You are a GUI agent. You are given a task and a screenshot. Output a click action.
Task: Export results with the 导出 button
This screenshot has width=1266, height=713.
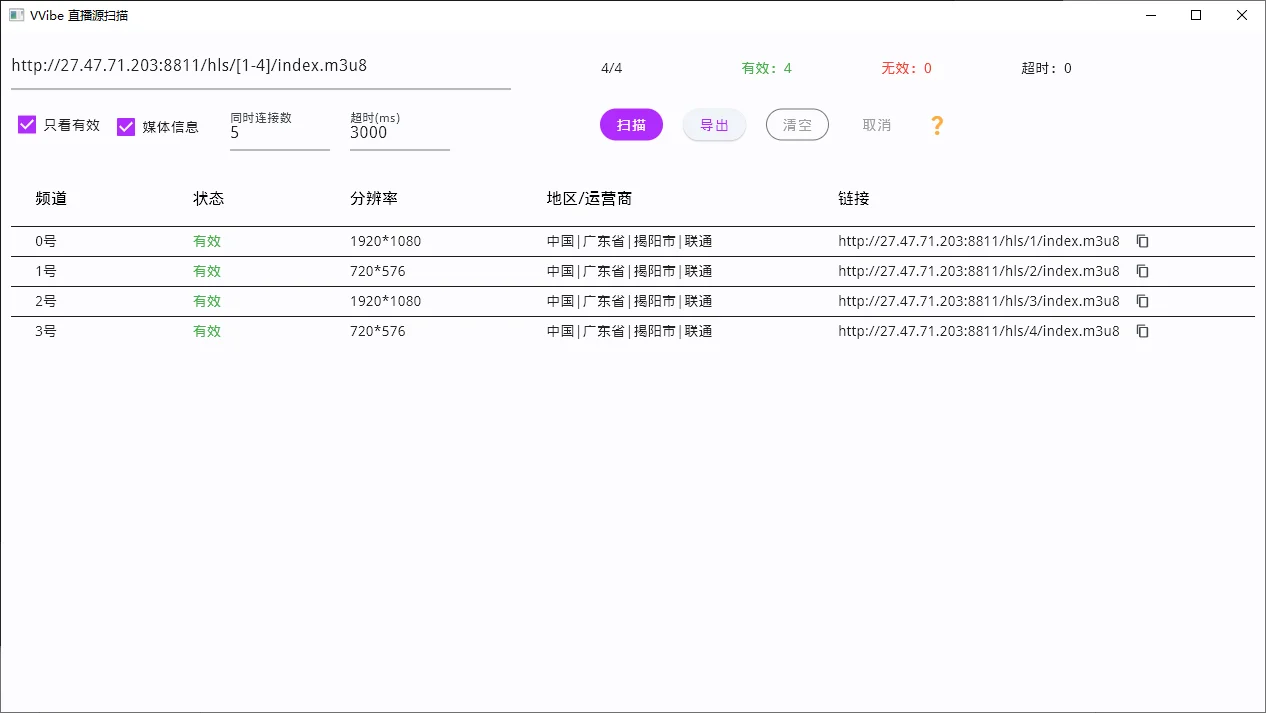pyautogui.click(x=714, y=125)
